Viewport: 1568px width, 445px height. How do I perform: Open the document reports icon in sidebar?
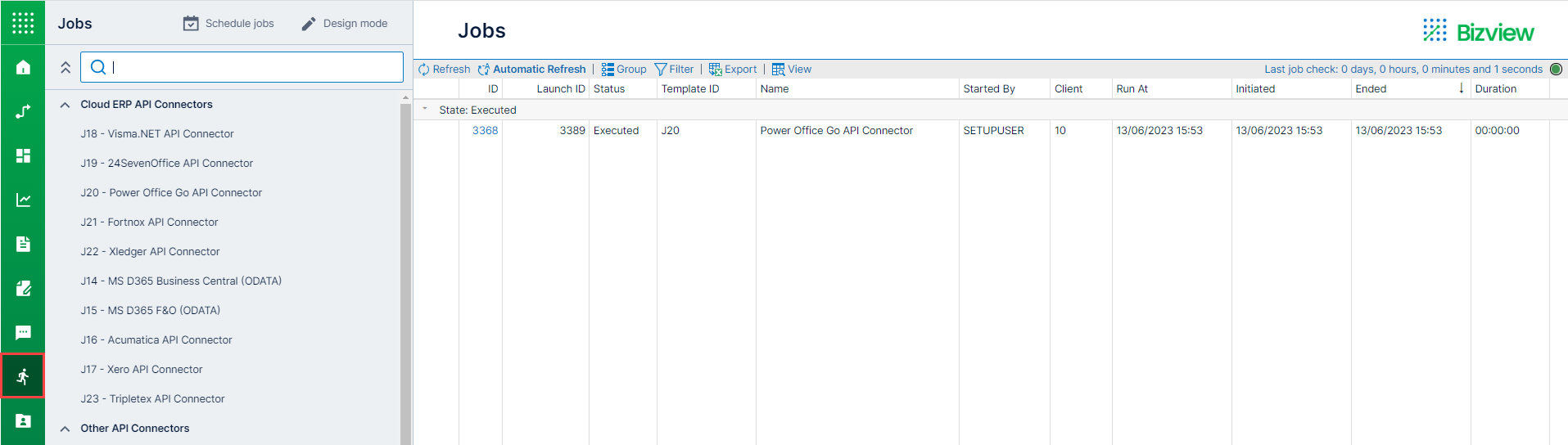coord(23,244)
